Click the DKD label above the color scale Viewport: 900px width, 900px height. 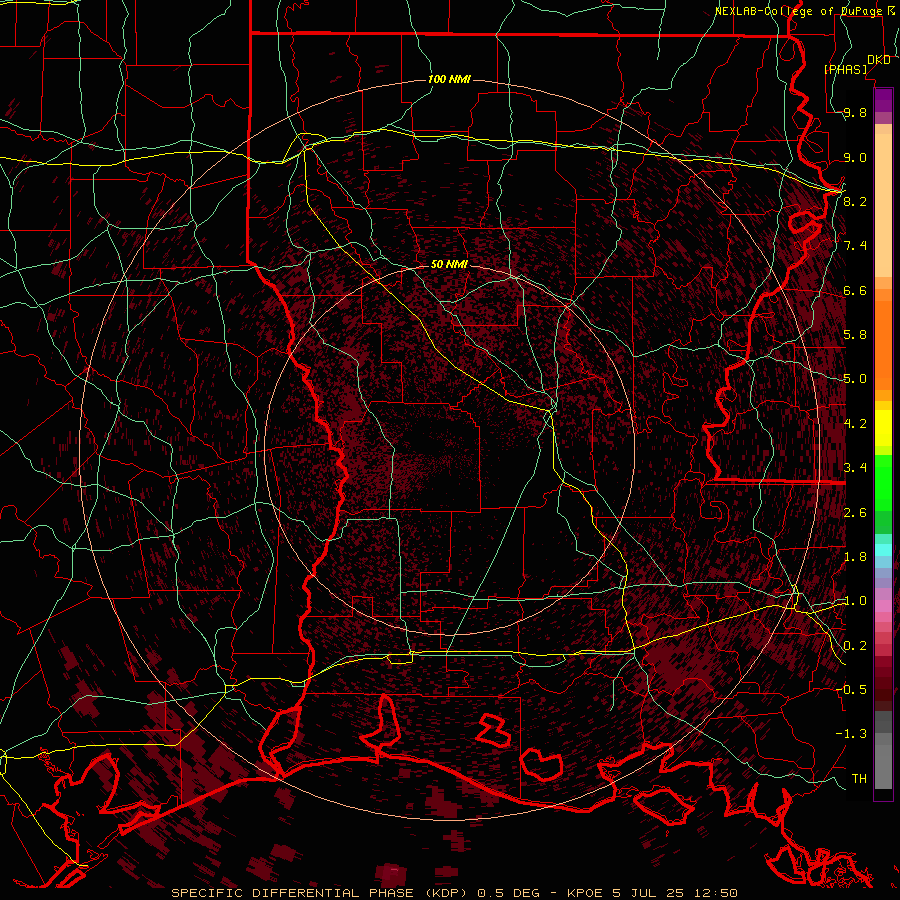point(879,60)
